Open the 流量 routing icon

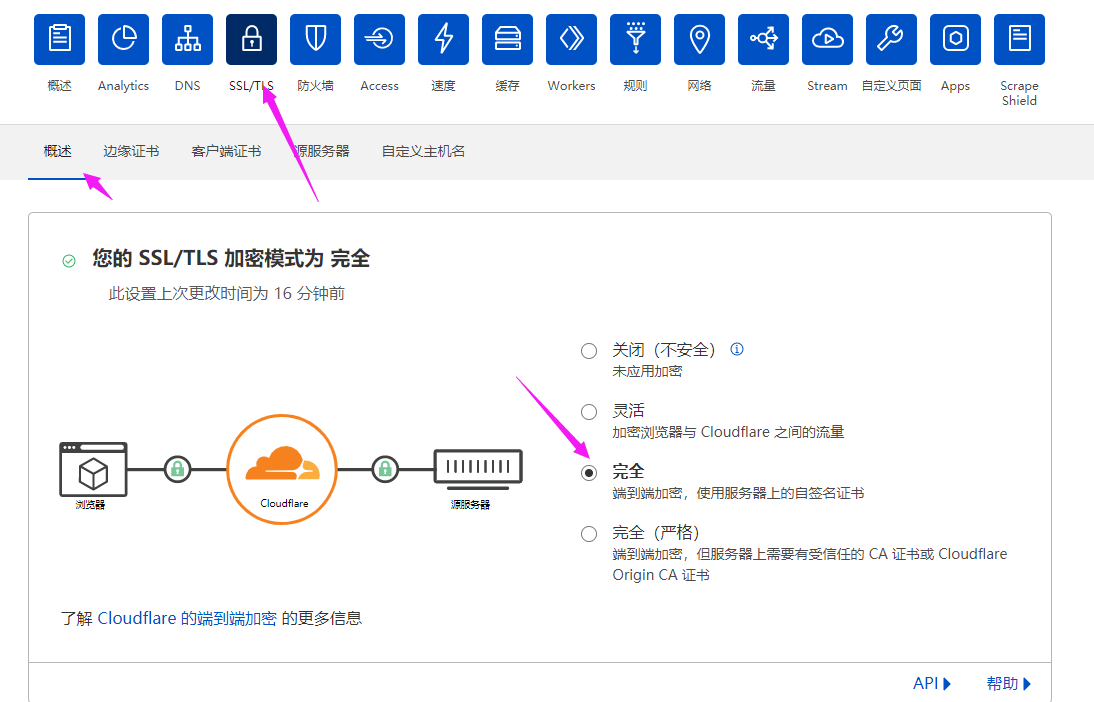[x=763, y=39]
